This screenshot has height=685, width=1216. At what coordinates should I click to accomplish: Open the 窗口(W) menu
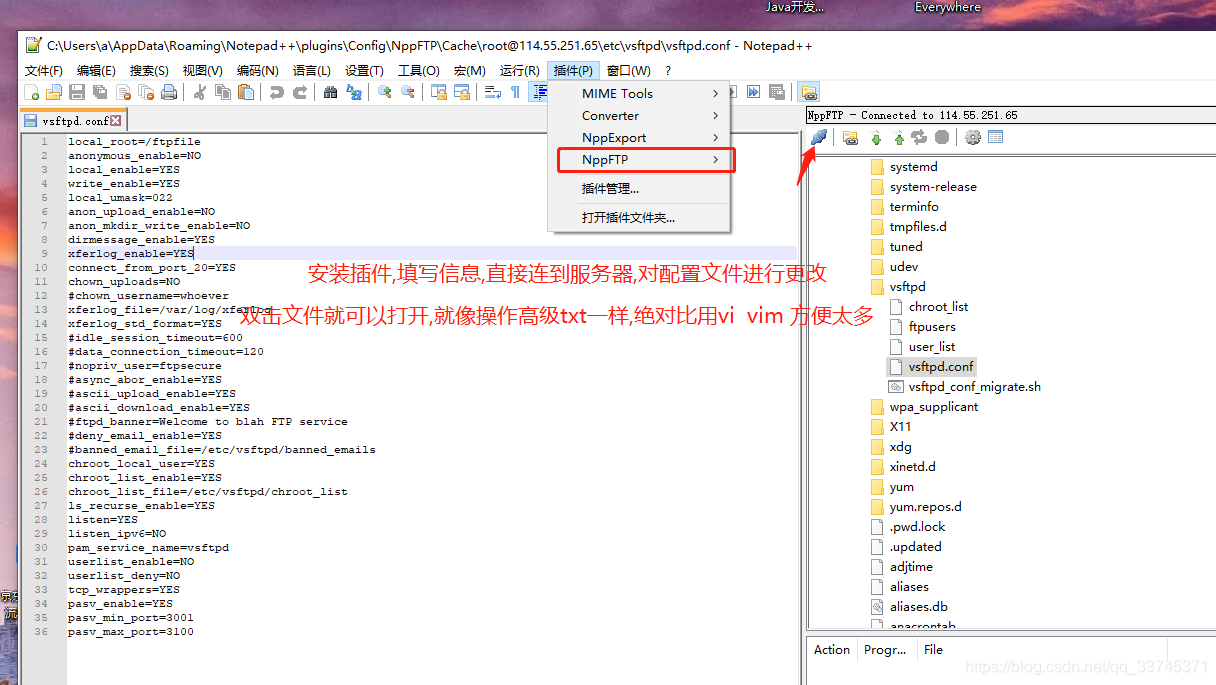pyautogui.click(x=629, y=70)
